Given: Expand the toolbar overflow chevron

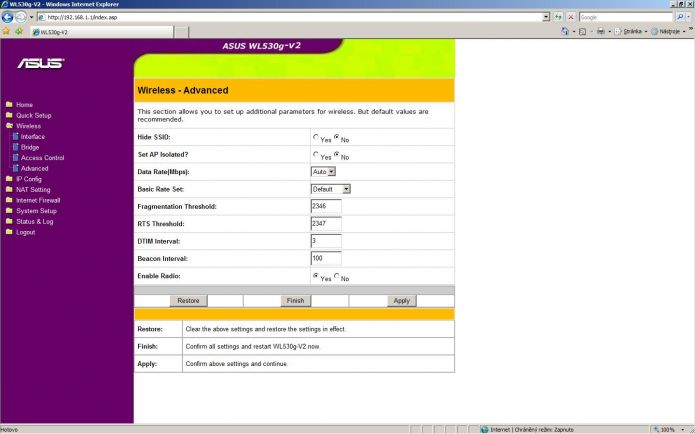Looking at the screenshot, I should coord(691,29).
